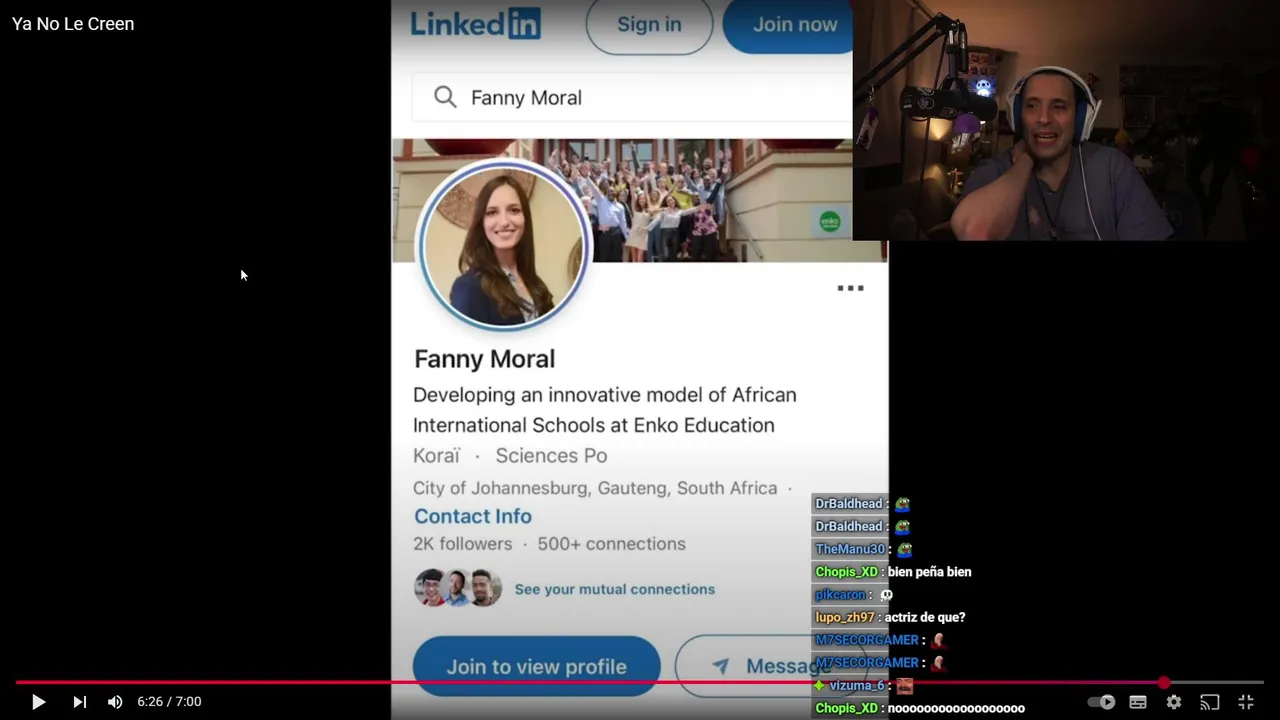Click chat message bien peña bien
Image resolution: width=1280 pixels, height=720 pixels.
pyautogui.click(x=930, y=572)
